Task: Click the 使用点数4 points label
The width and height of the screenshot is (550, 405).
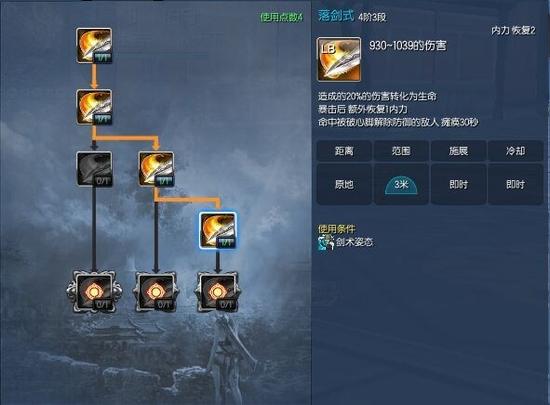Action: 281,17
